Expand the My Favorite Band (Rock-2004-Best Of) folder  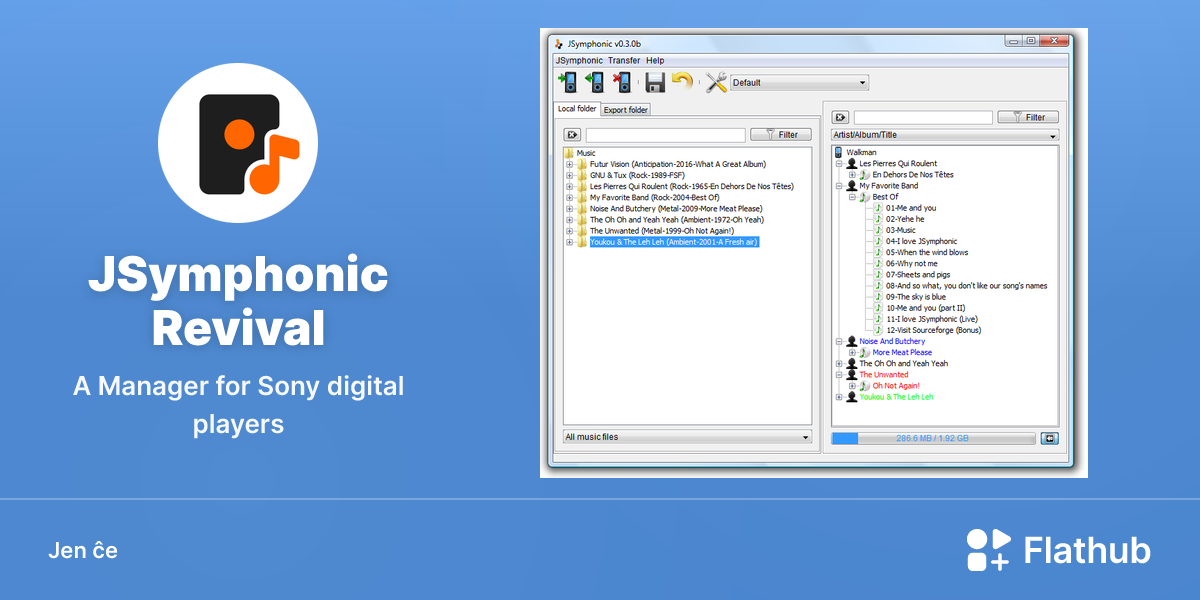pyautogui.click(x=570, y=197)
